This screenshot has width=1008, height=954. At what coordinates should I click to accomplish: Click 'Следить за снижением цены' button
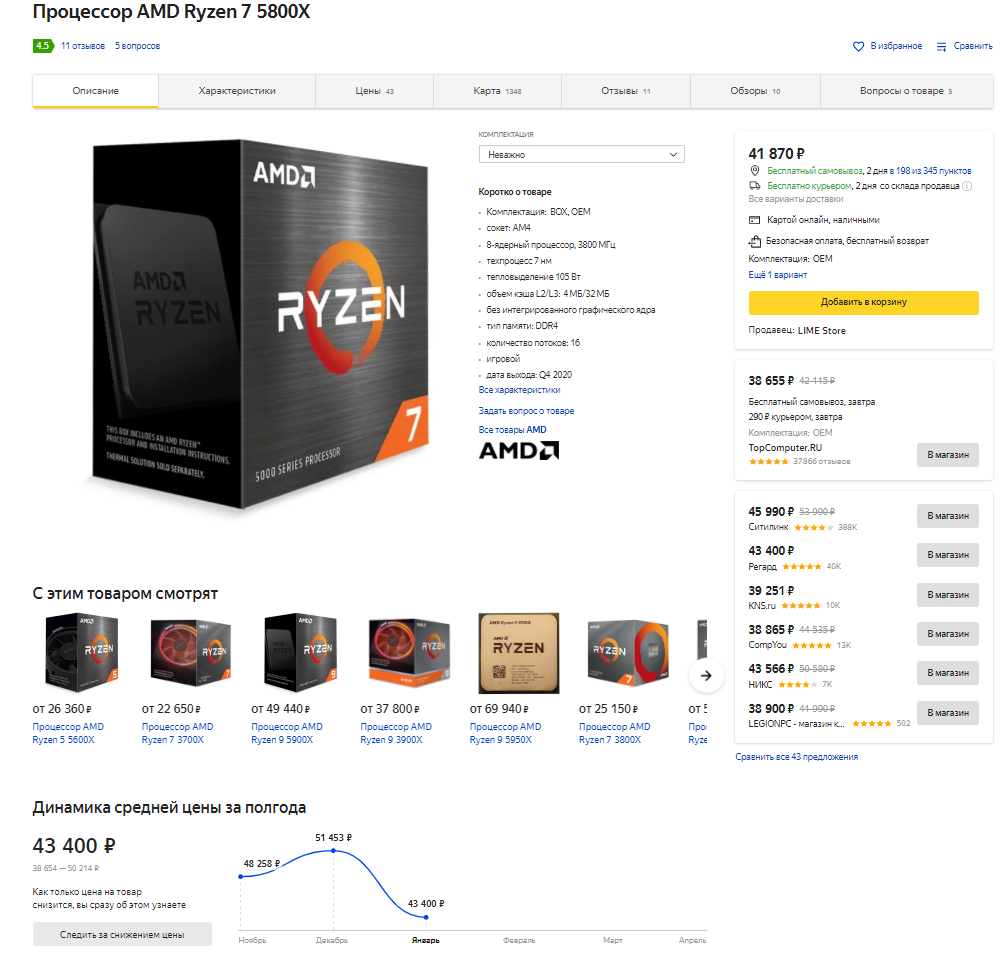point(122,934)
